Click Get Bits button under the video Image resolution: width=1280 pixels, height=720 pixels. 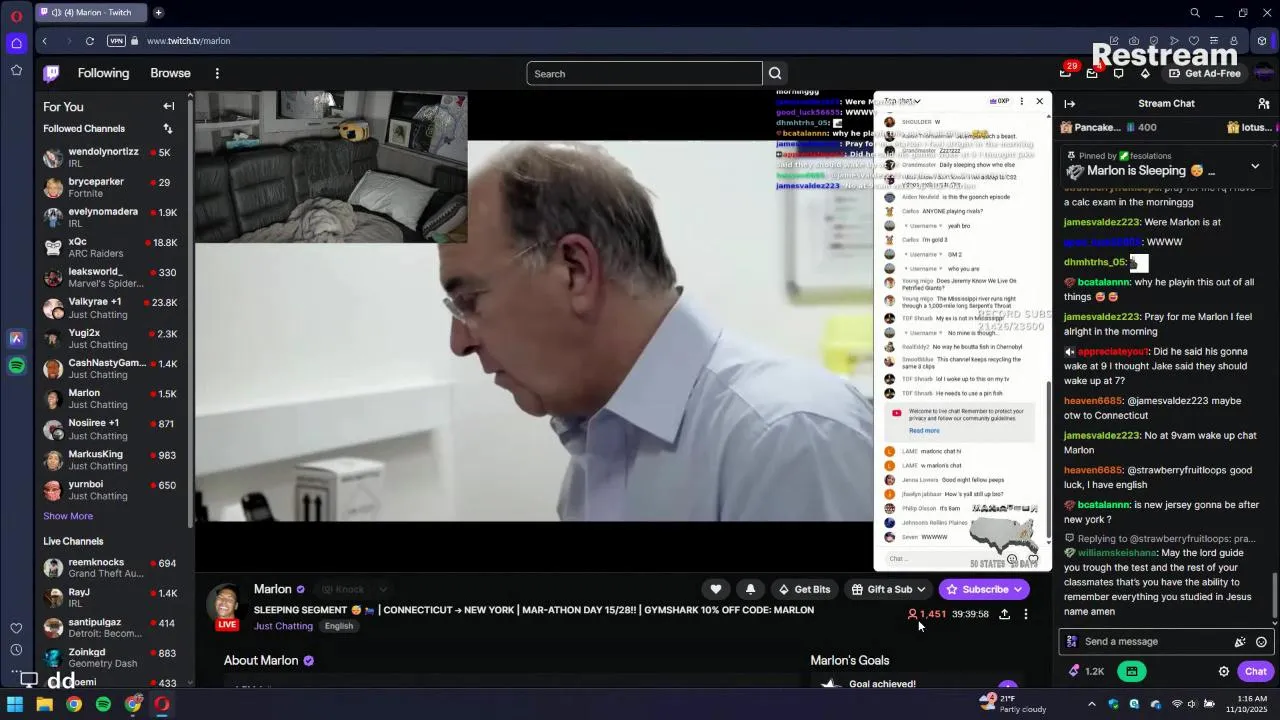(805, 589)
